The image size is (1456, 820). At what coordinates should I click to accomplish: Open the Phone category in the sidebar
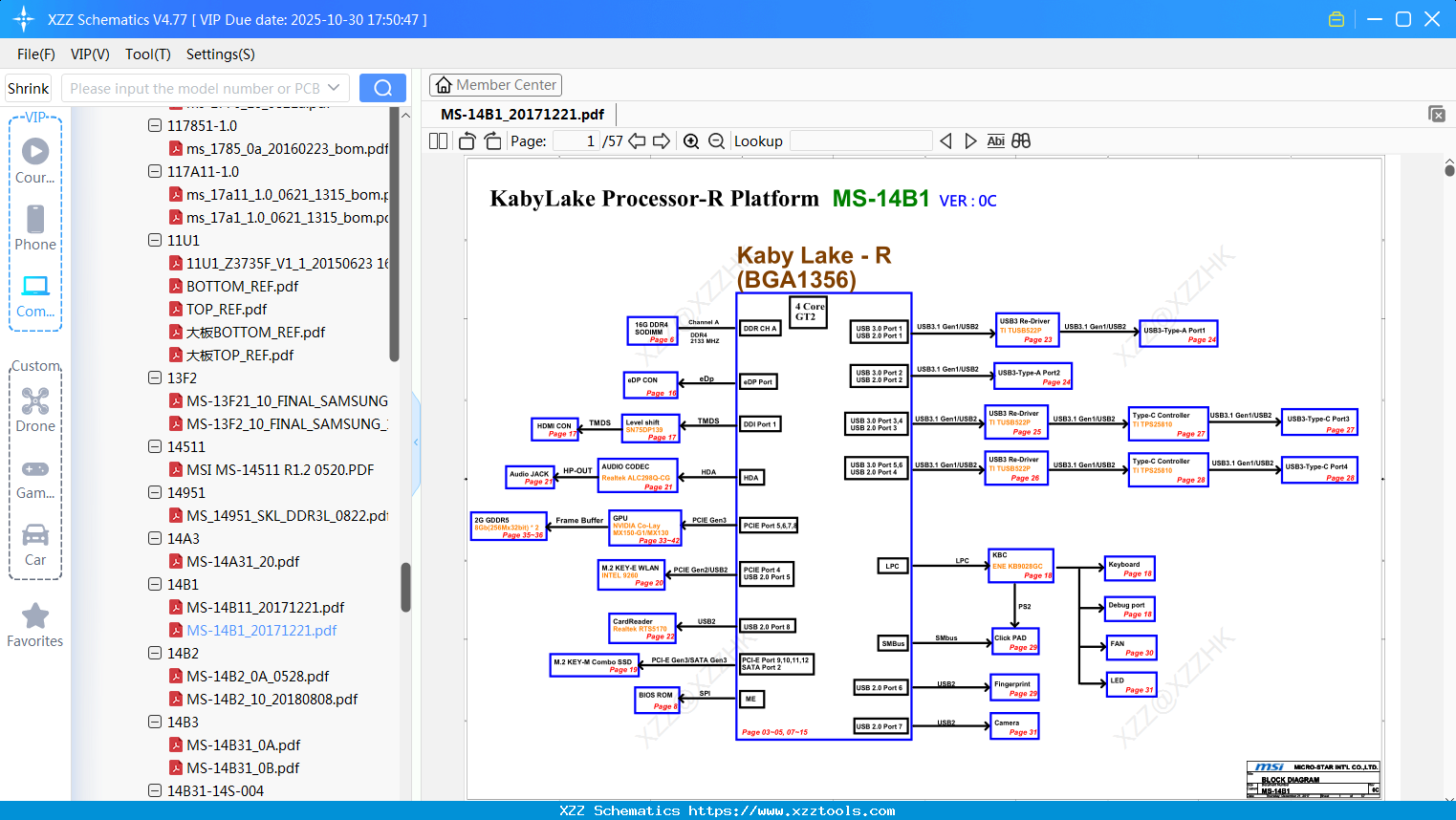(35, 227)
